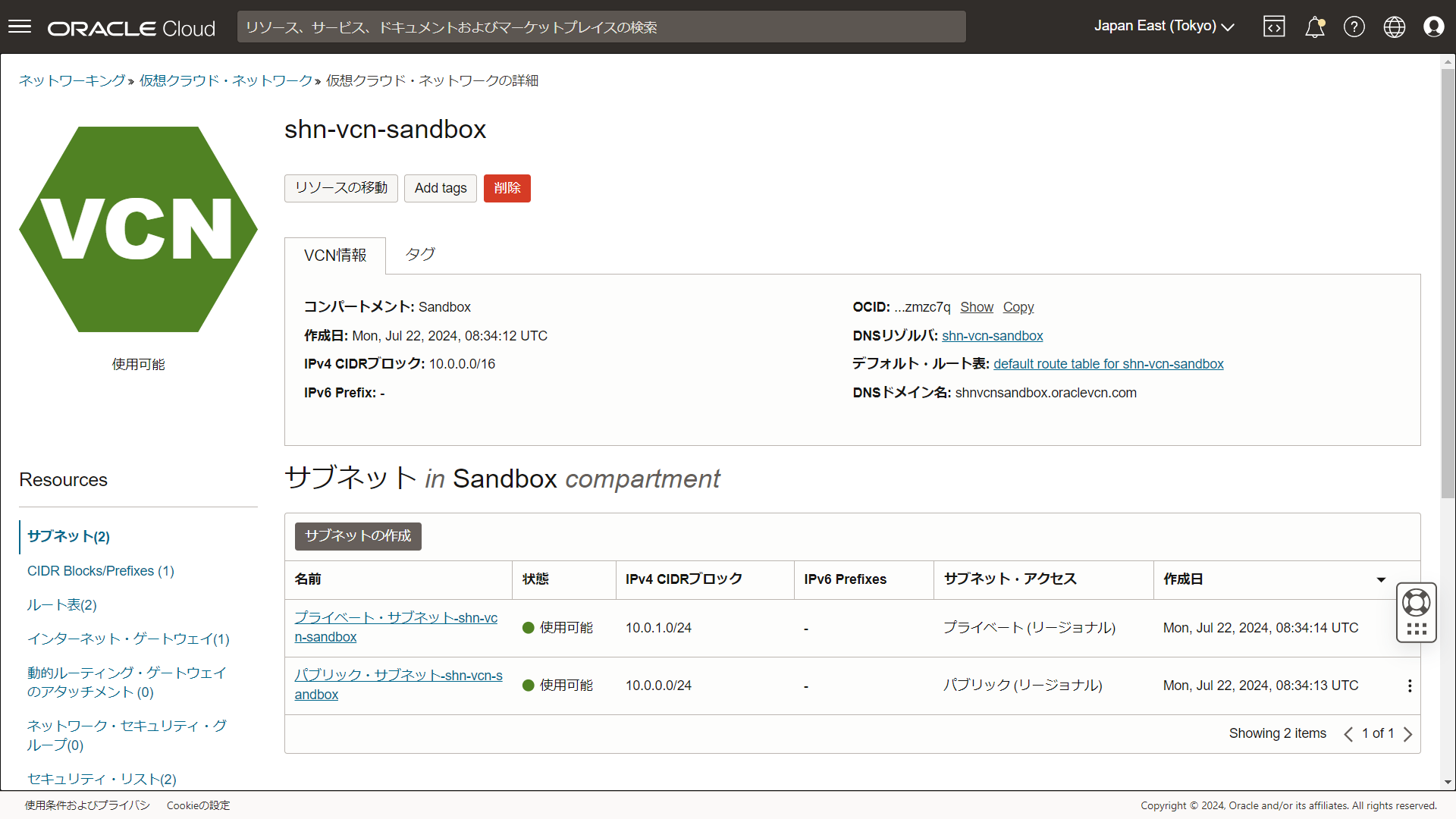Screen dimensions: 1456x819
Task: Click the red 削除 button
Action: coord(507,188)
